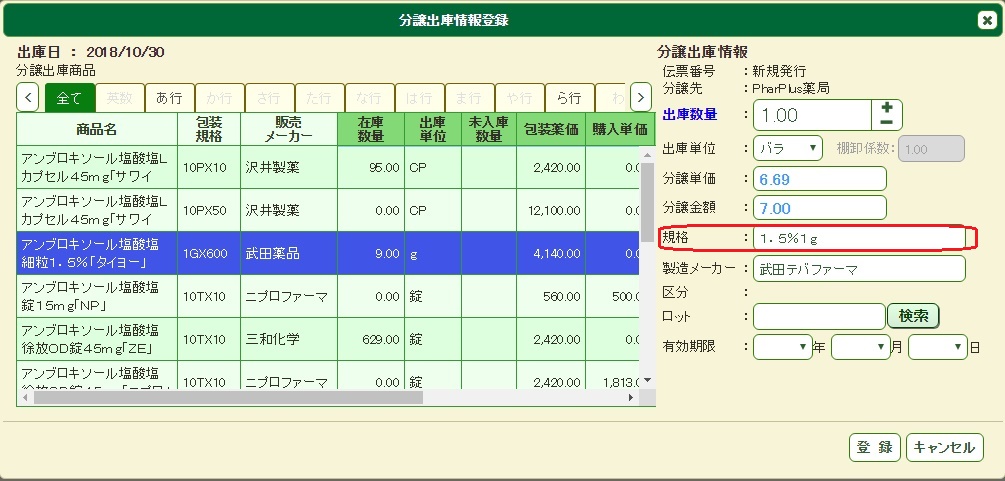
Task: Click the 1GX600 package cell
Action: click(209, 253)
